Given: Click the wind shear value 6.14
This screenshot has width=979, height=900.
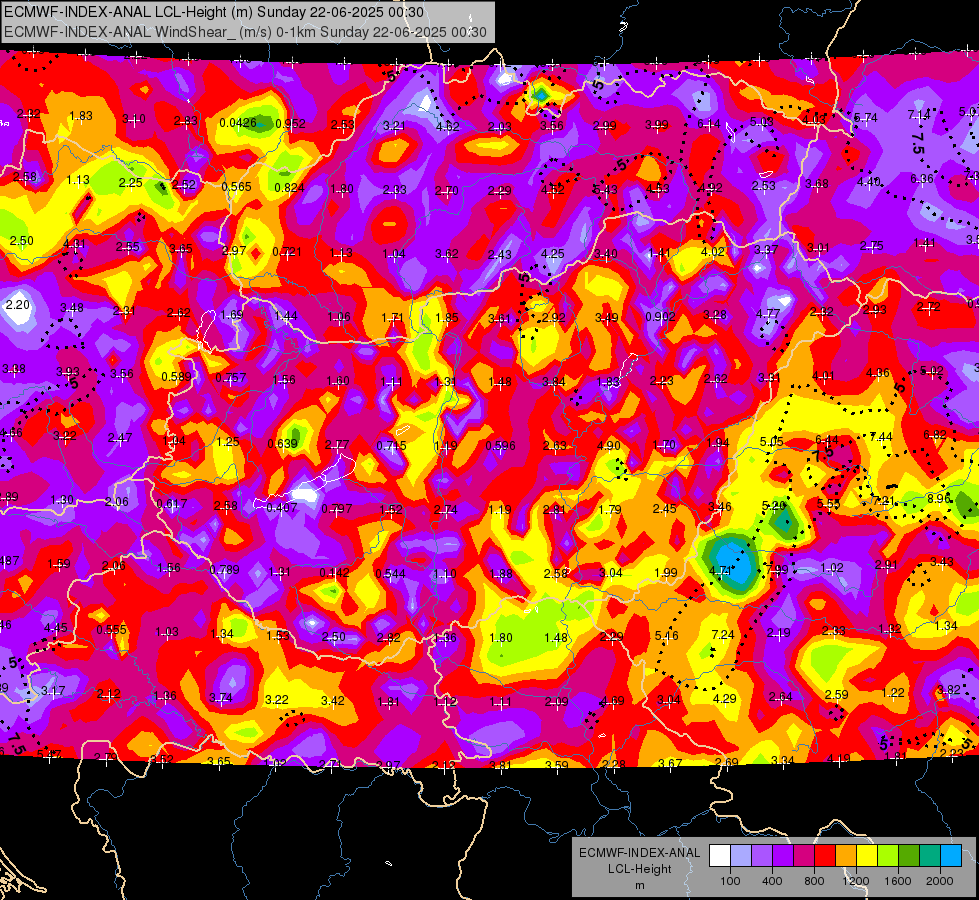Looking at the screenshot, I should pyautogui.click(x=709, y=124).
